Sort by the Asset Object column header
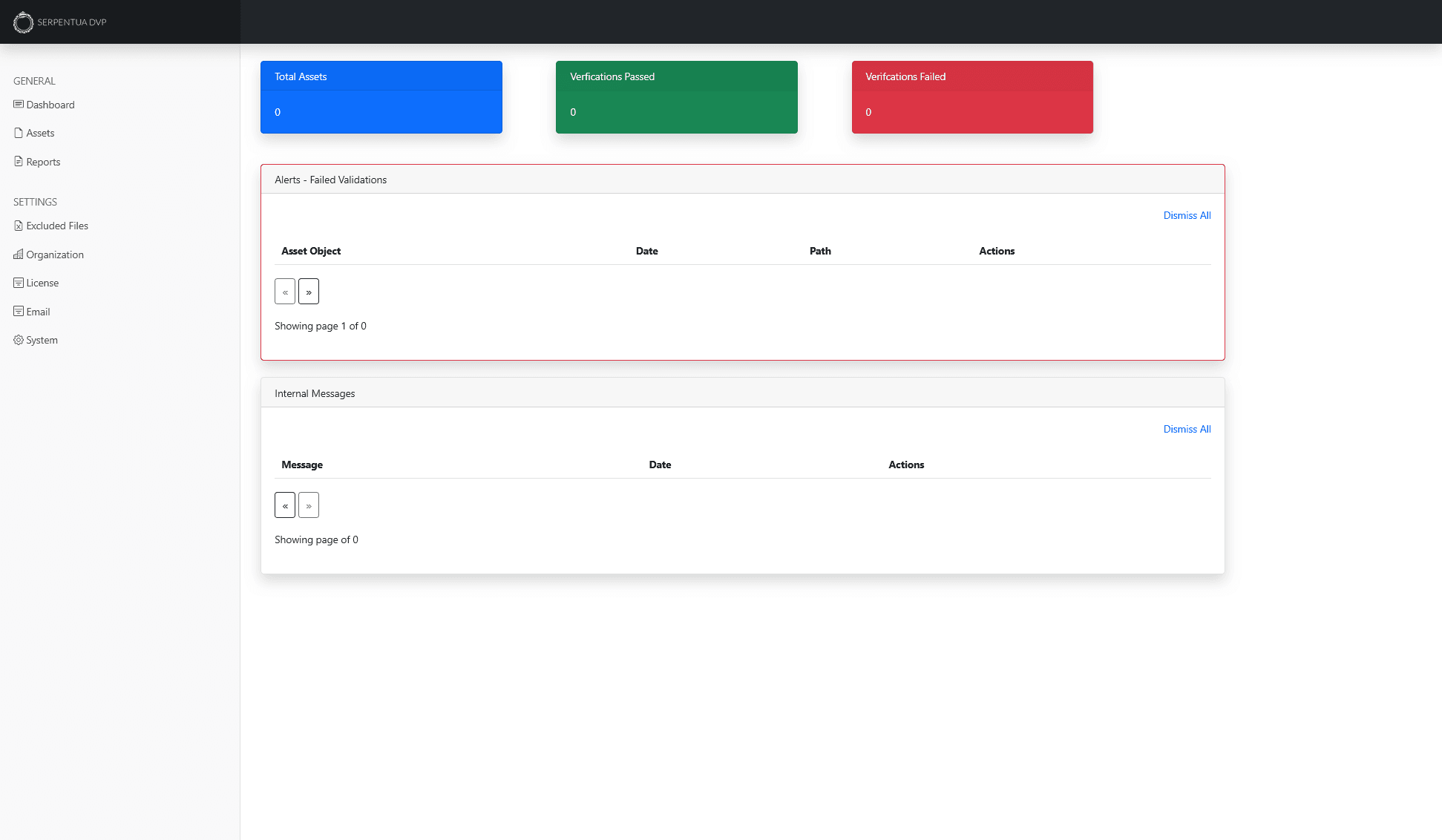Viewport: 1442px width, 840px height. coord(311,251)
